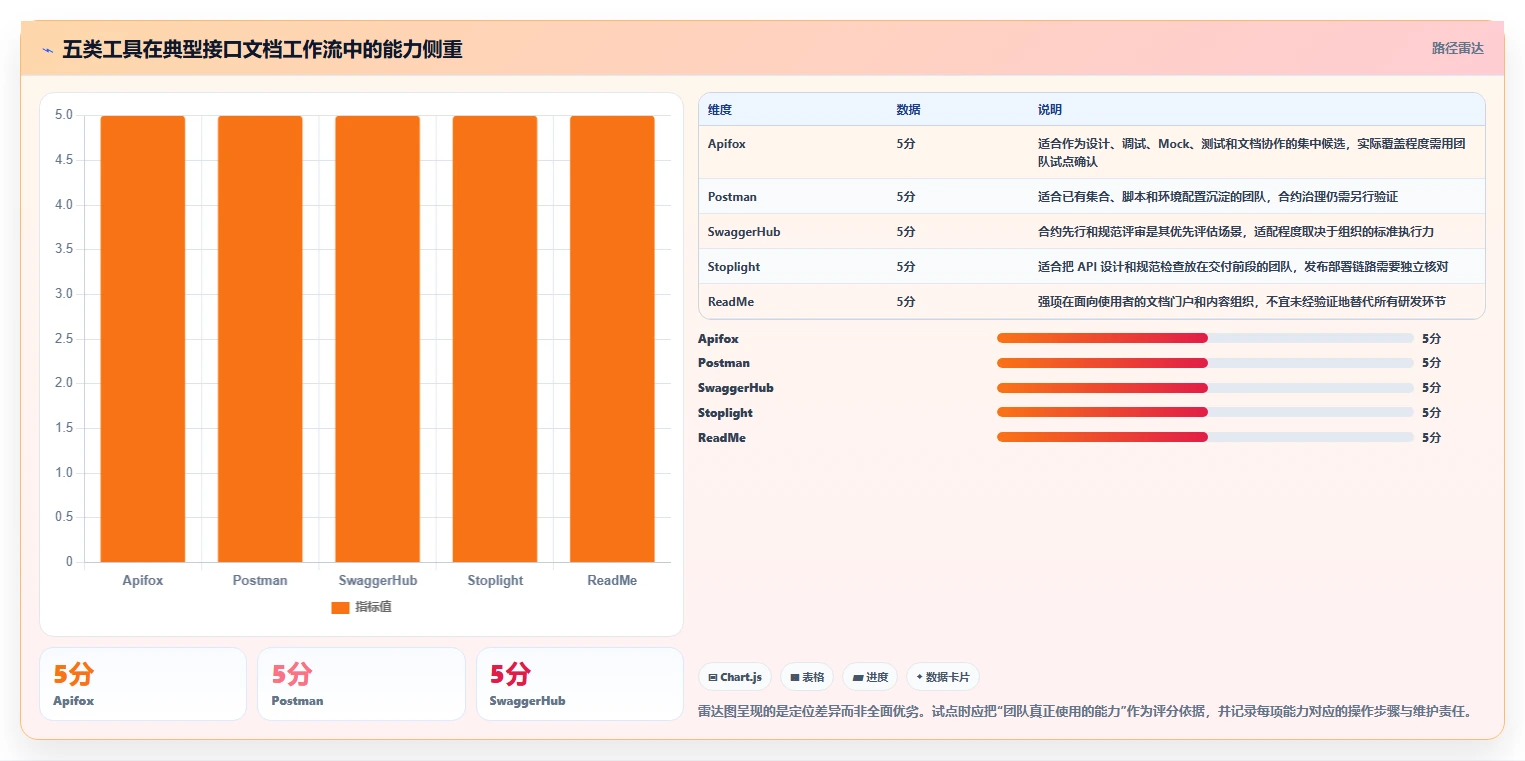The image size is (1525, 761).
Task: Click the Stoplight label on the chart x-axis
Action: click(x=495, y=581)
